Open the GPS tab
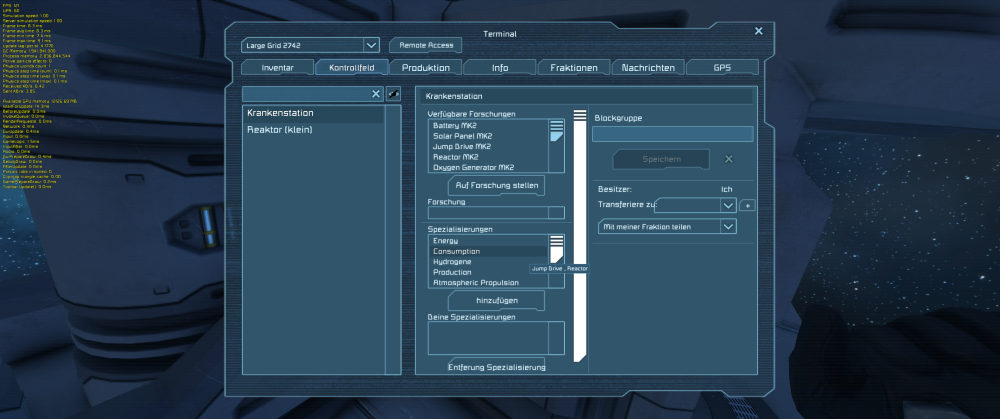 pyautogui.click(x=722, y=68)
